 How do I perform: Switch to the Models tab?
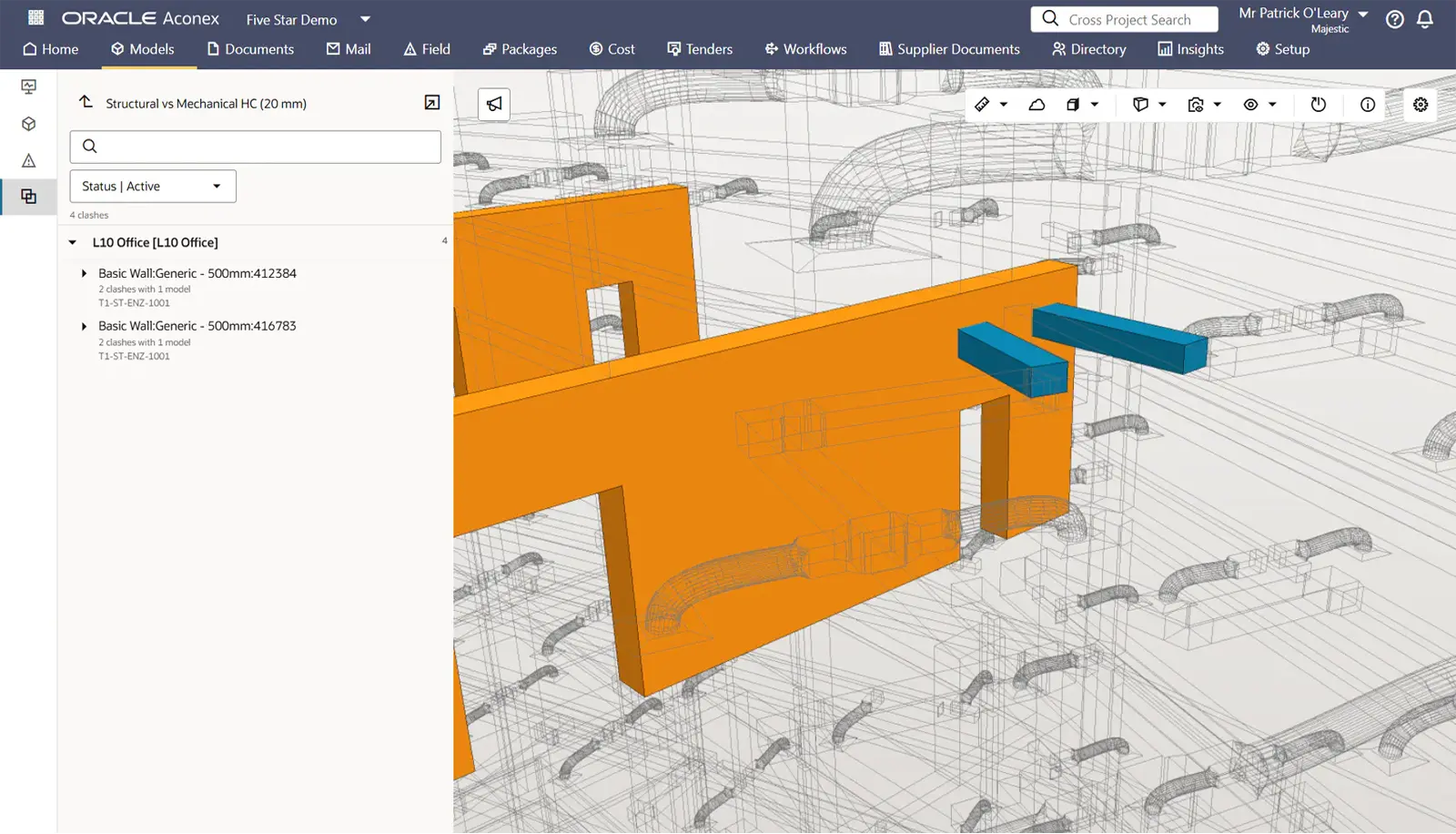pos(142,49)
